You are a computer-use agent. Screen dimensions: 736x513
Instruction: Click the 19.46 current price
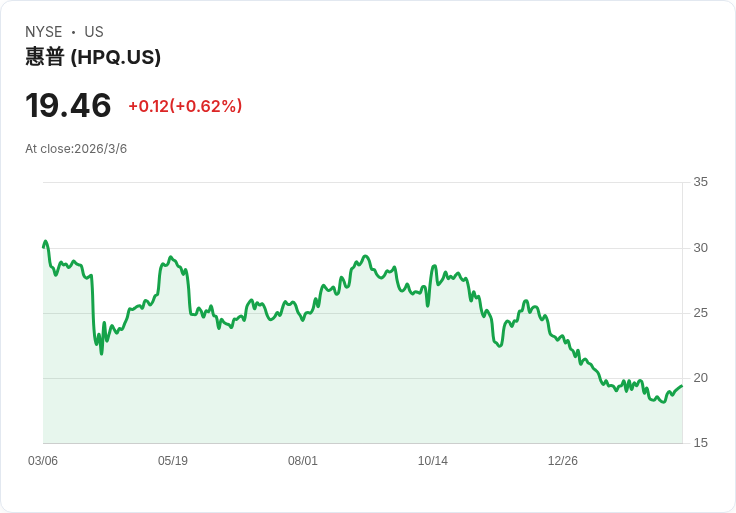(x=68, y=106)
